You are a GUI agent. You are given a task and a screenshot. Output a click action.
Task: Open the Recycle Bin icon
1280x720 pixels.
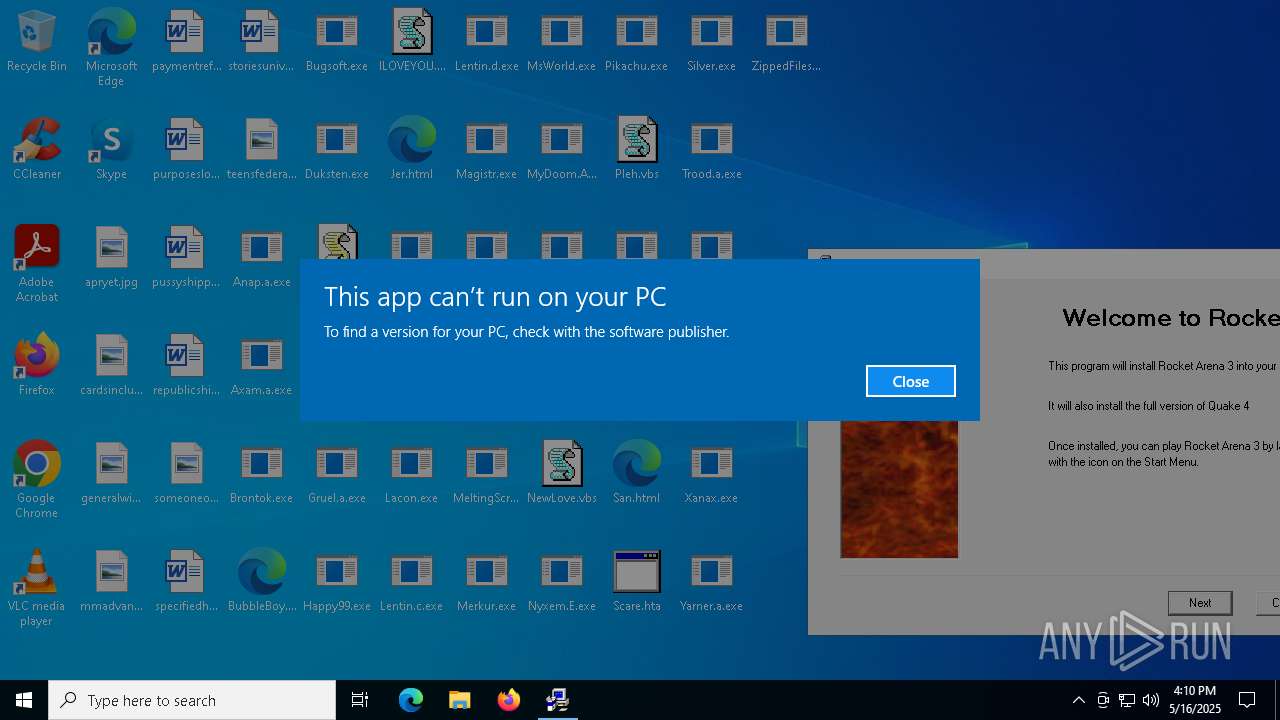37,42
